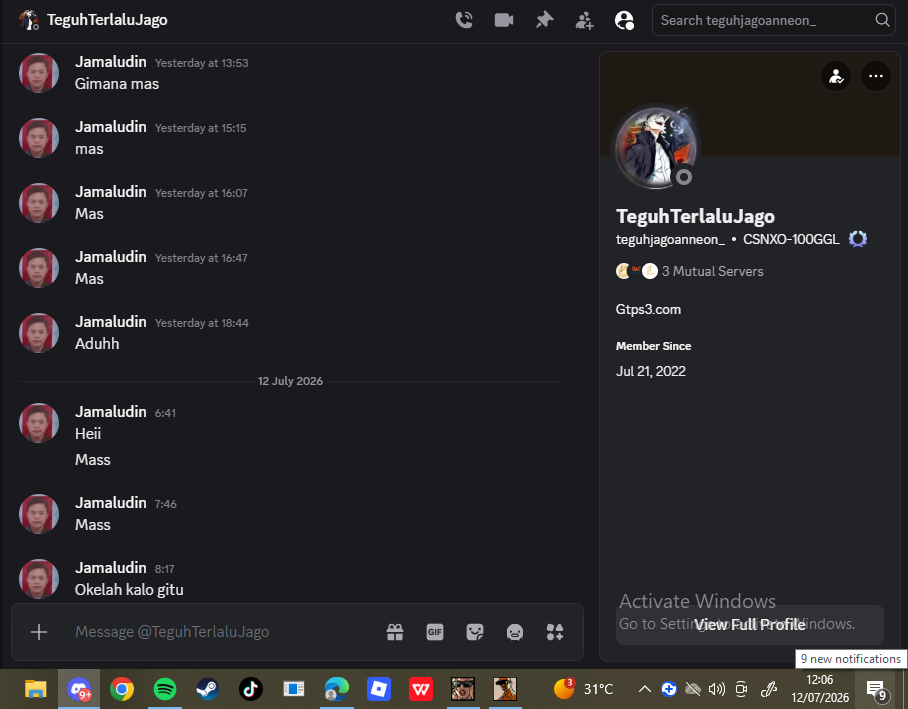Click TeguhTerlaluJago profile avatar in panel
908x709 pixels.
[x=656, y=148]
